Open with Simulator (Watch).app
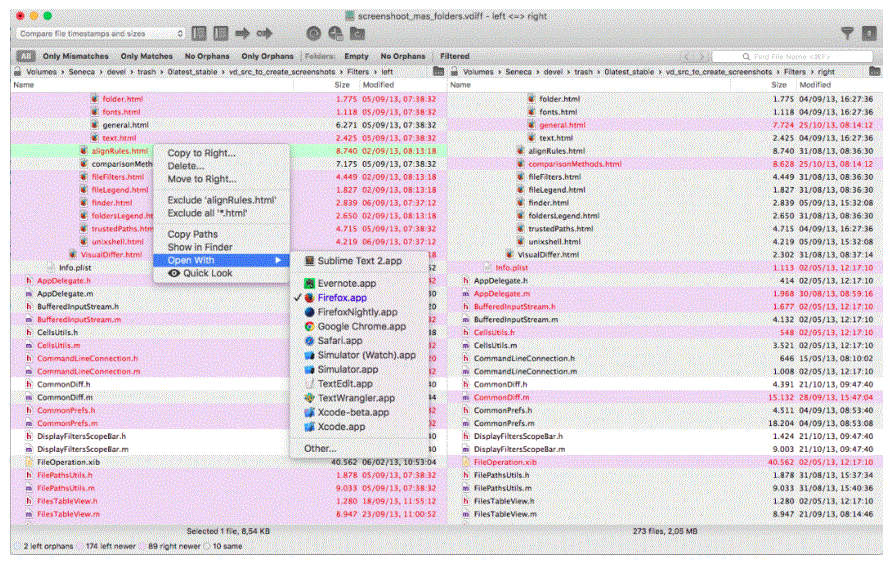The height and width of the screenshot is (570, 893). 360,355
